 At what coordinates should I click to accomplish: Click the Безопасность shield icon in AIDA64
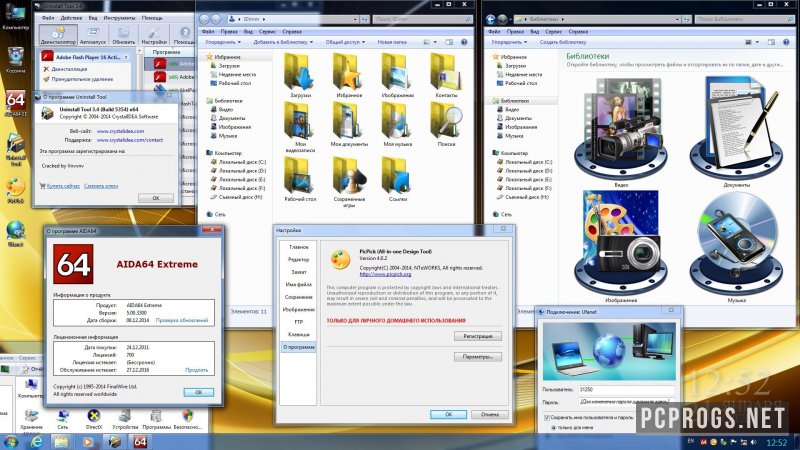pyautogui.click(x=187, y=419)
